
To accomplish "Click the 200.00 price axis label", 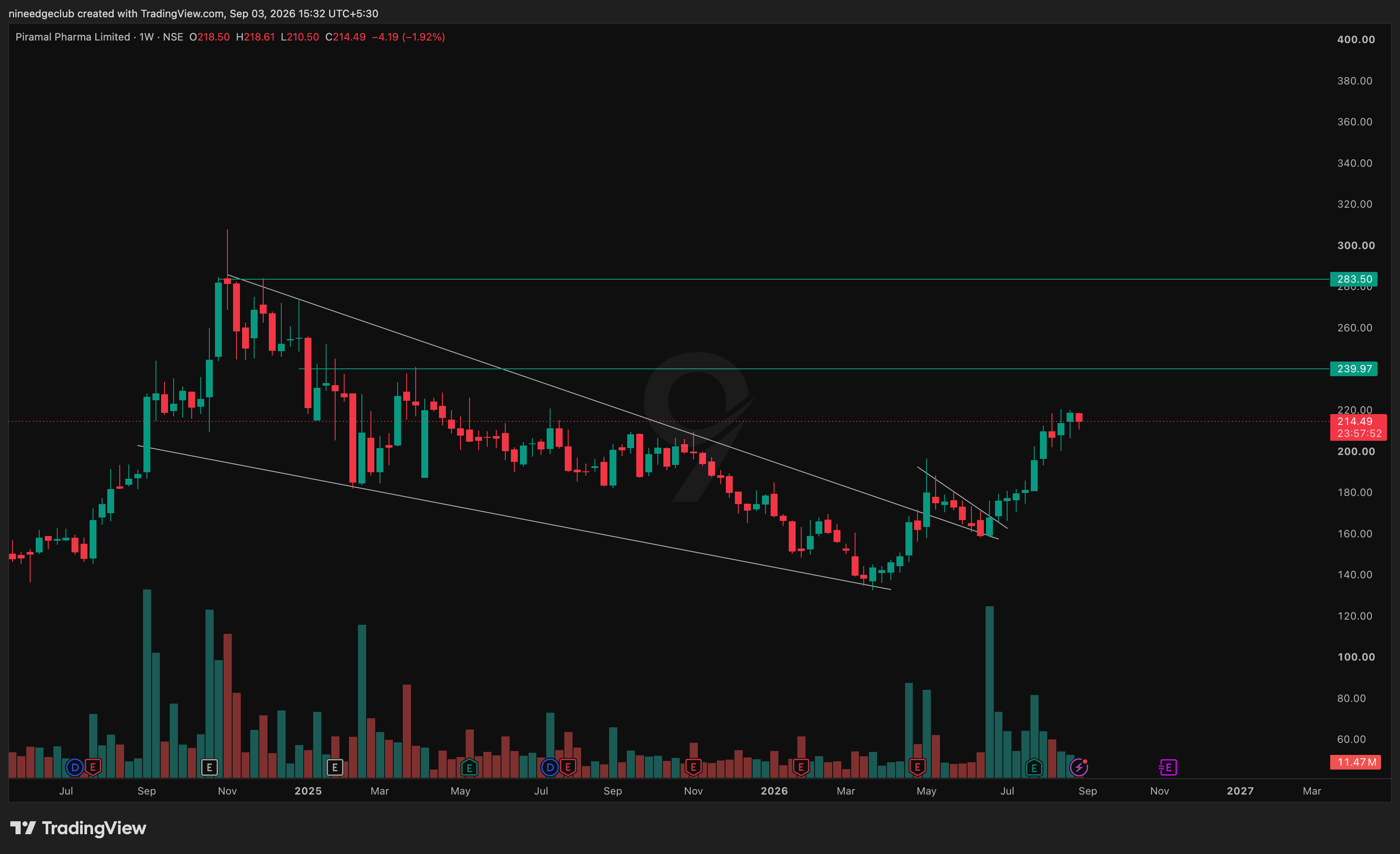I will 1356,451.
